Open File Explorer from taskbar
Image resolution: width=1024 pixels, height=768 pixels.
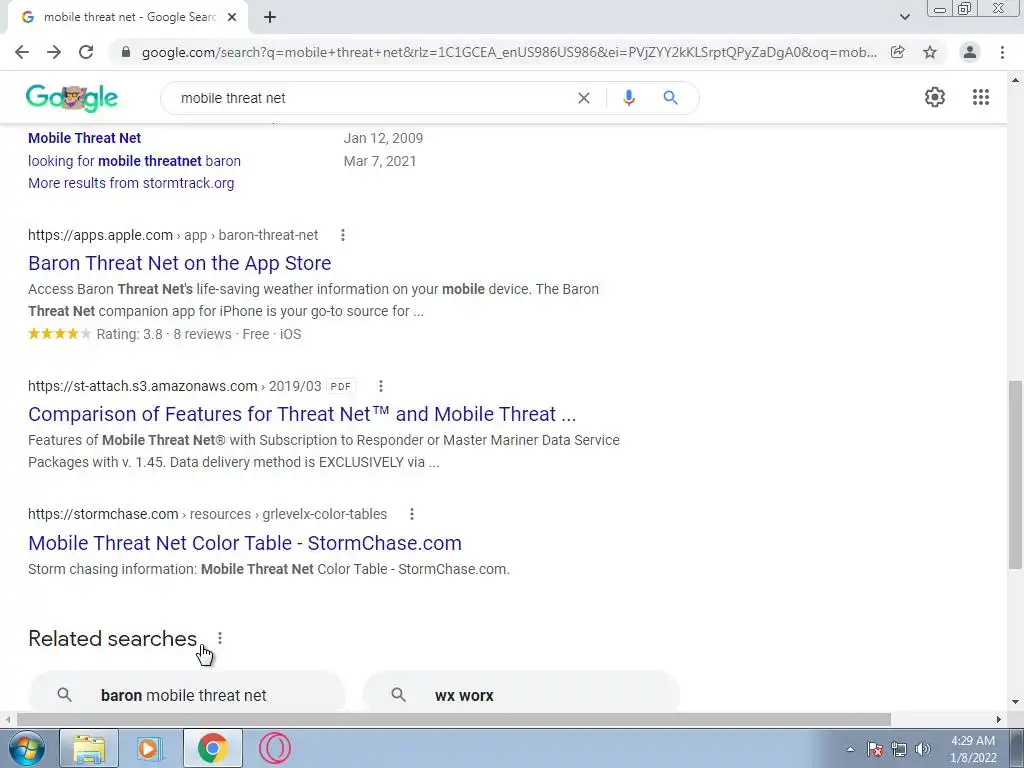[89, 748]
